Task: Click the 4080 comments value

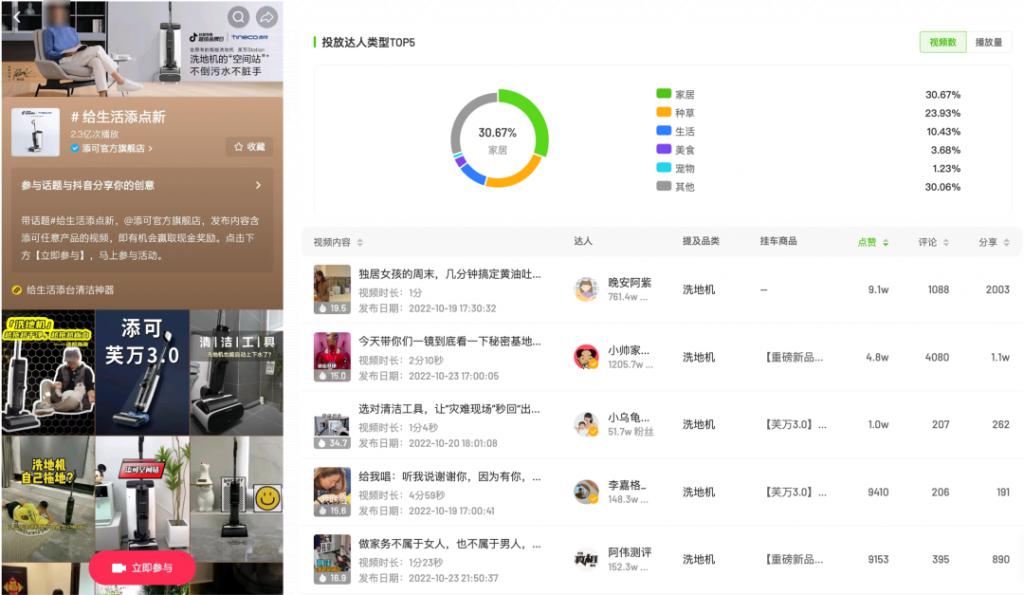Action: pyautogui.click(x=937, y=357)
